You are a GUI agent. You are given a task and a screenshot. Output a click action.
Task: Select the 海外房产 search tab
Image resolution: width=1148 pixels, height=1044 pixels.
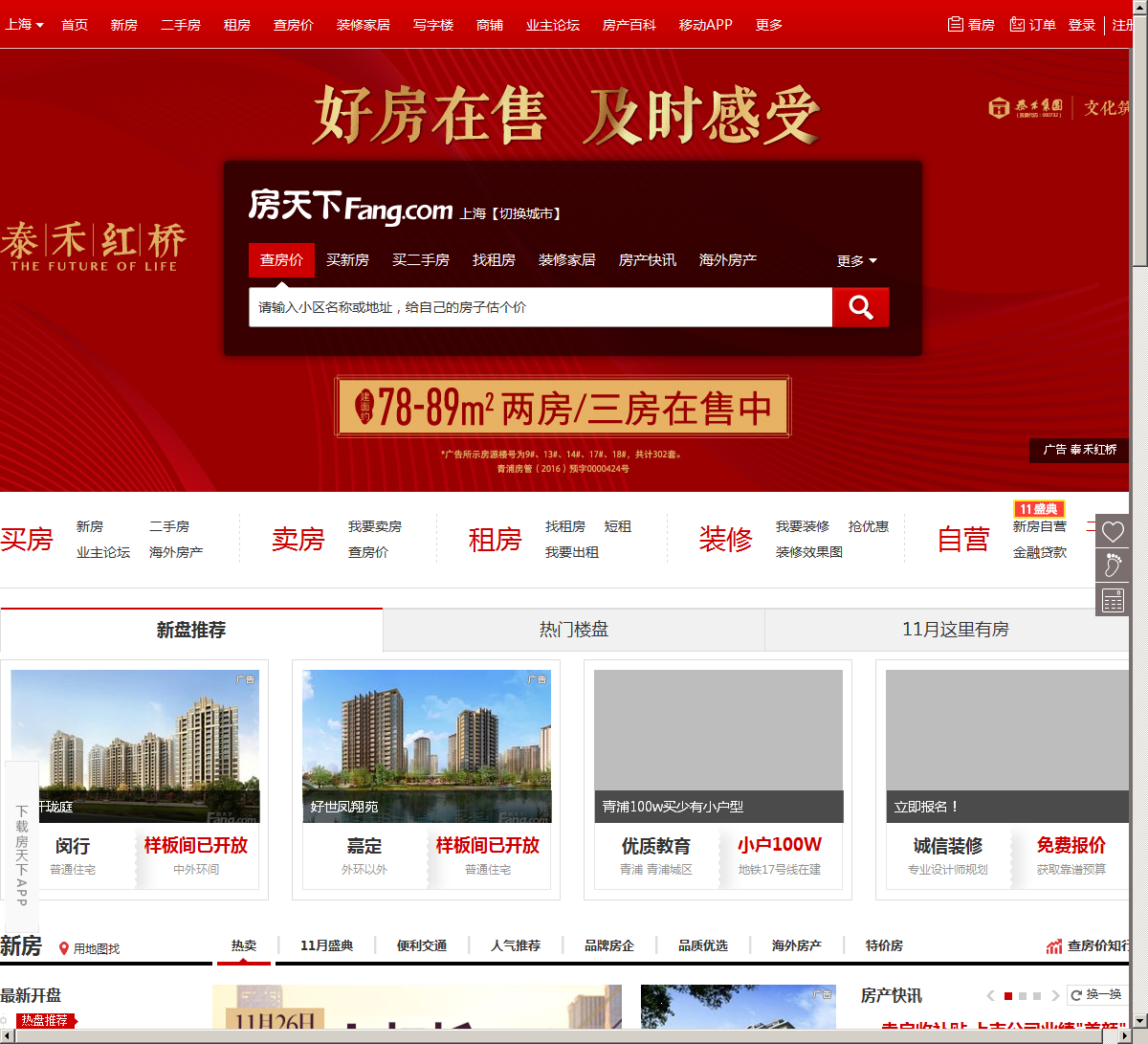tap(728, 260)
